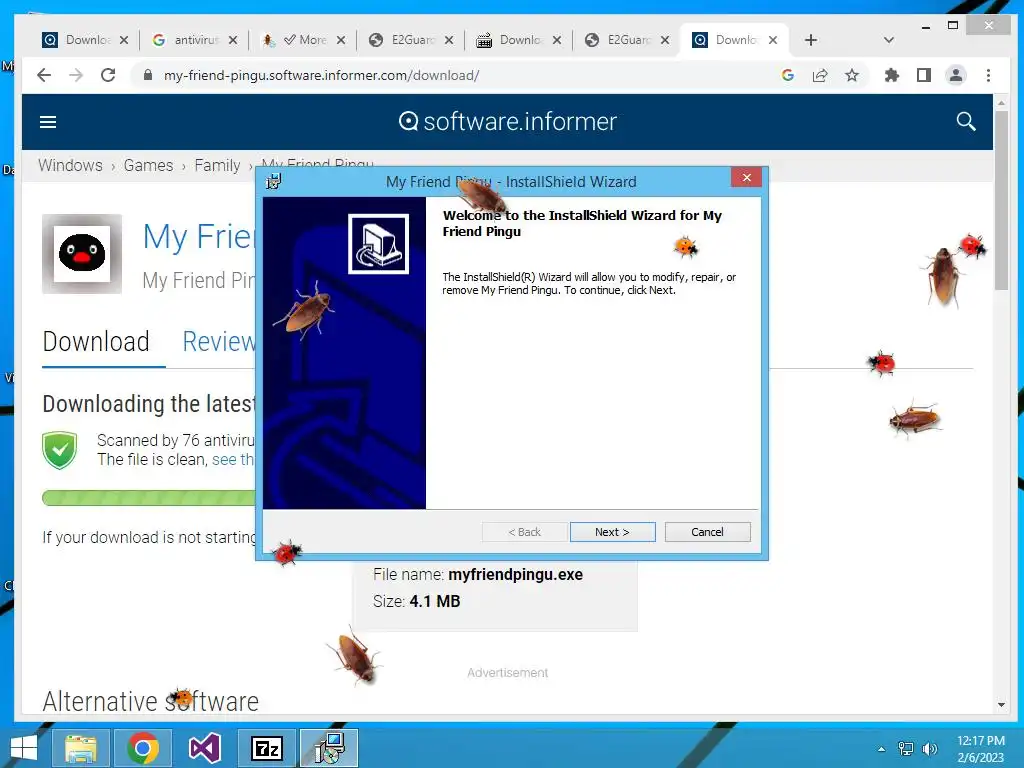The height and width of the screenshot is (768, 1024).
Task: Open the Windows Start button
Action: point(24,748)
